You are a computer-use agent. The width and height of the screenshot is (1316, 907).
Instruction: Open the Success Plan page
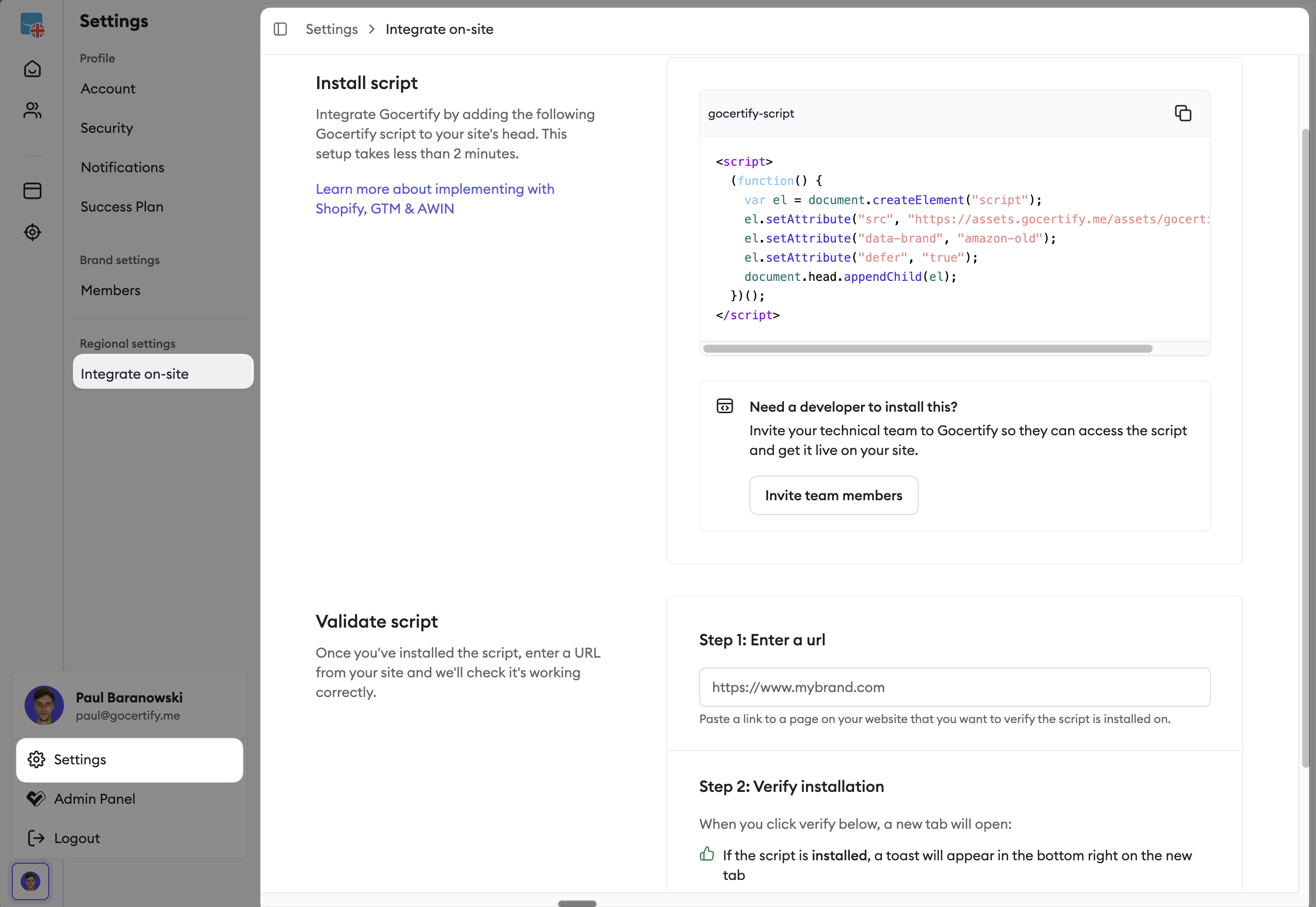pyautogui.click(x=122, y=206)
